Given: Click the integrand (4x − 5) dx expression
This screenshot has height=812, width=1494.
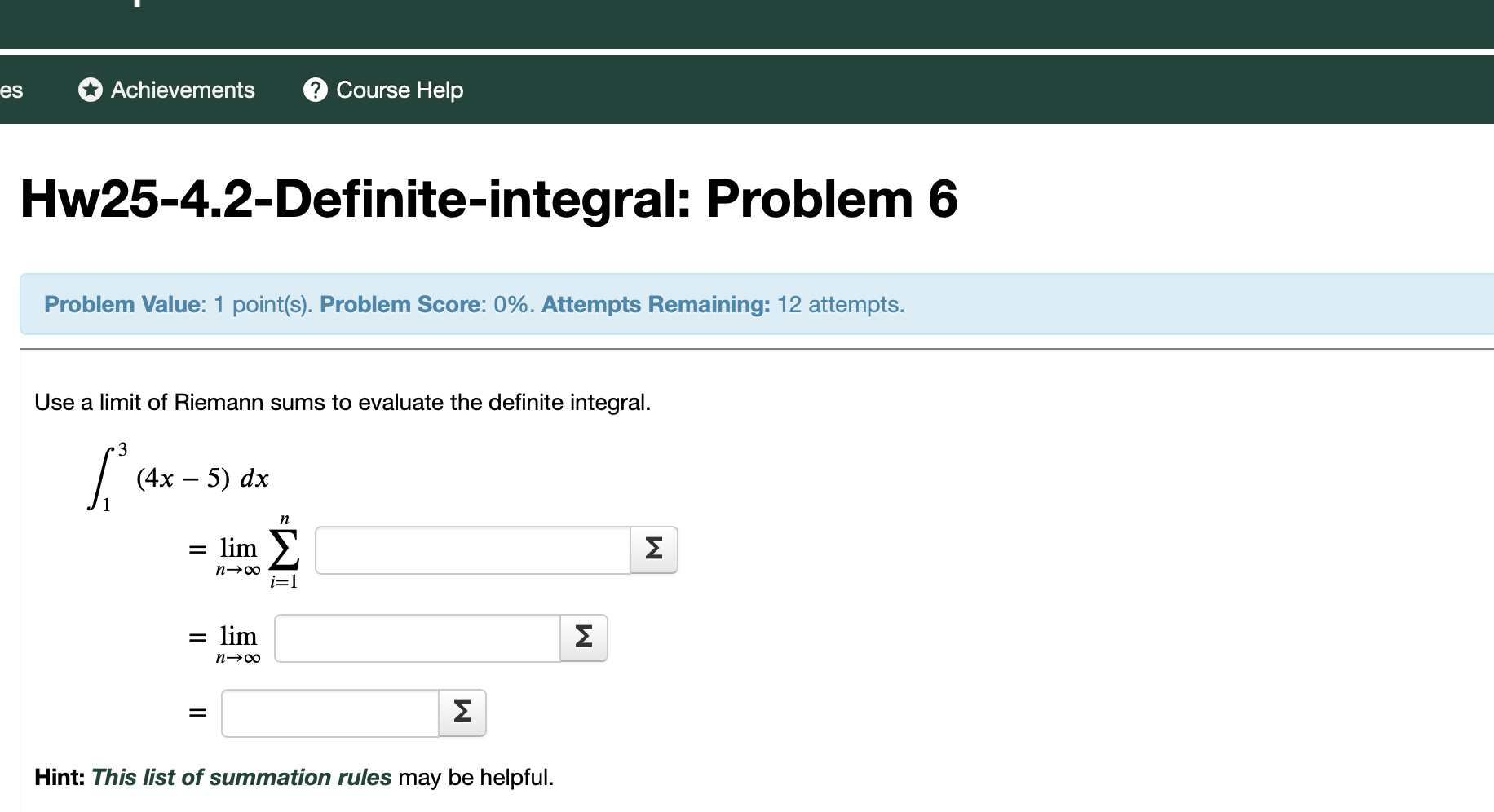Looking at the screenshot, I should [202, 478].
